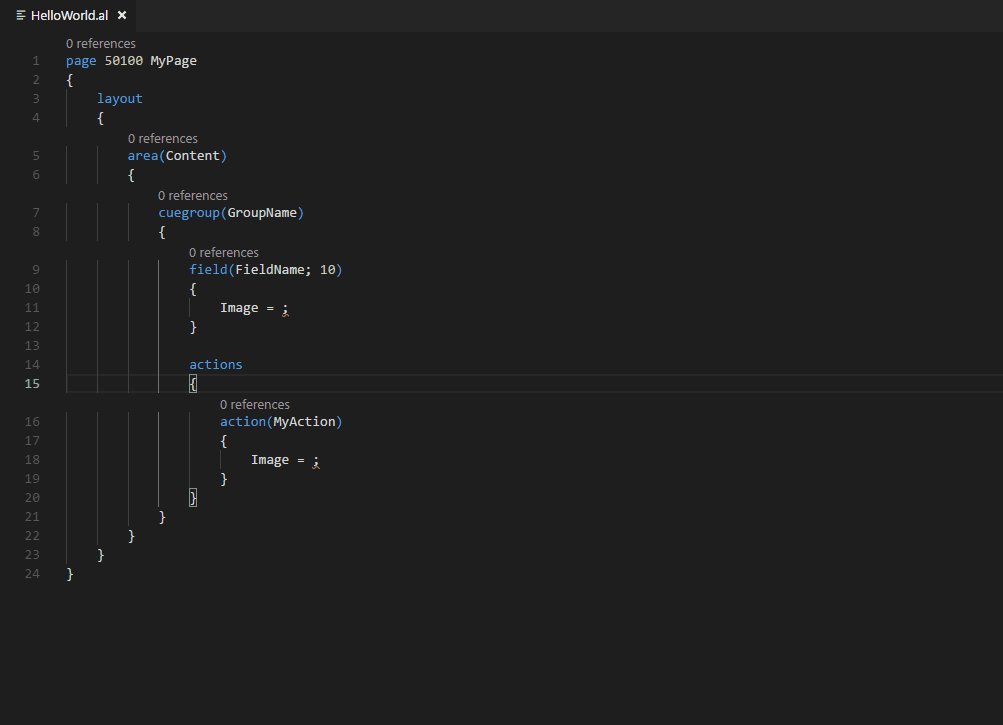Image resolution: width=1003 pixels, height=725 pixels.
Task: Click the 'MyPage' identifier on line 1
Action: (173, 61)
